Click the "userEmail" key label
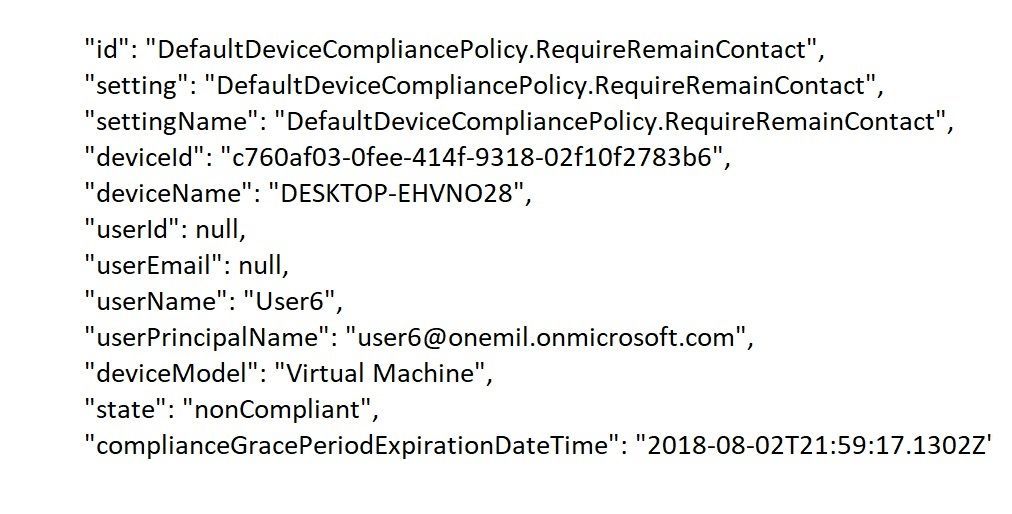Viewport: 1012px width, 514px height. point(155,266)
